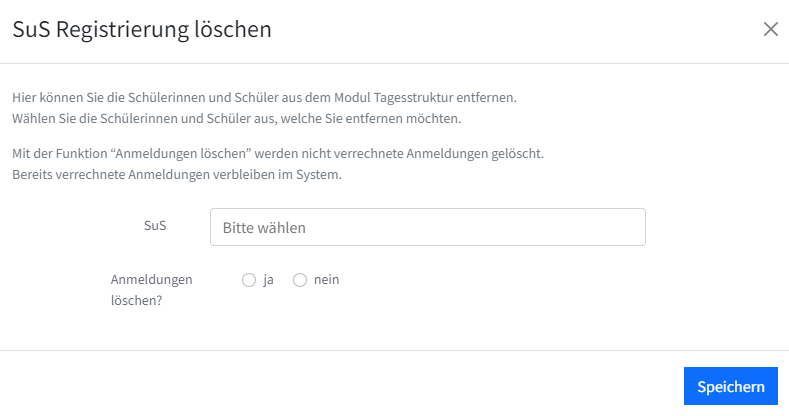The height and width of the screenshot is (416, 789).
Task: Select 'nein' for Anmeldungen löschen
Action: point(300,280)
